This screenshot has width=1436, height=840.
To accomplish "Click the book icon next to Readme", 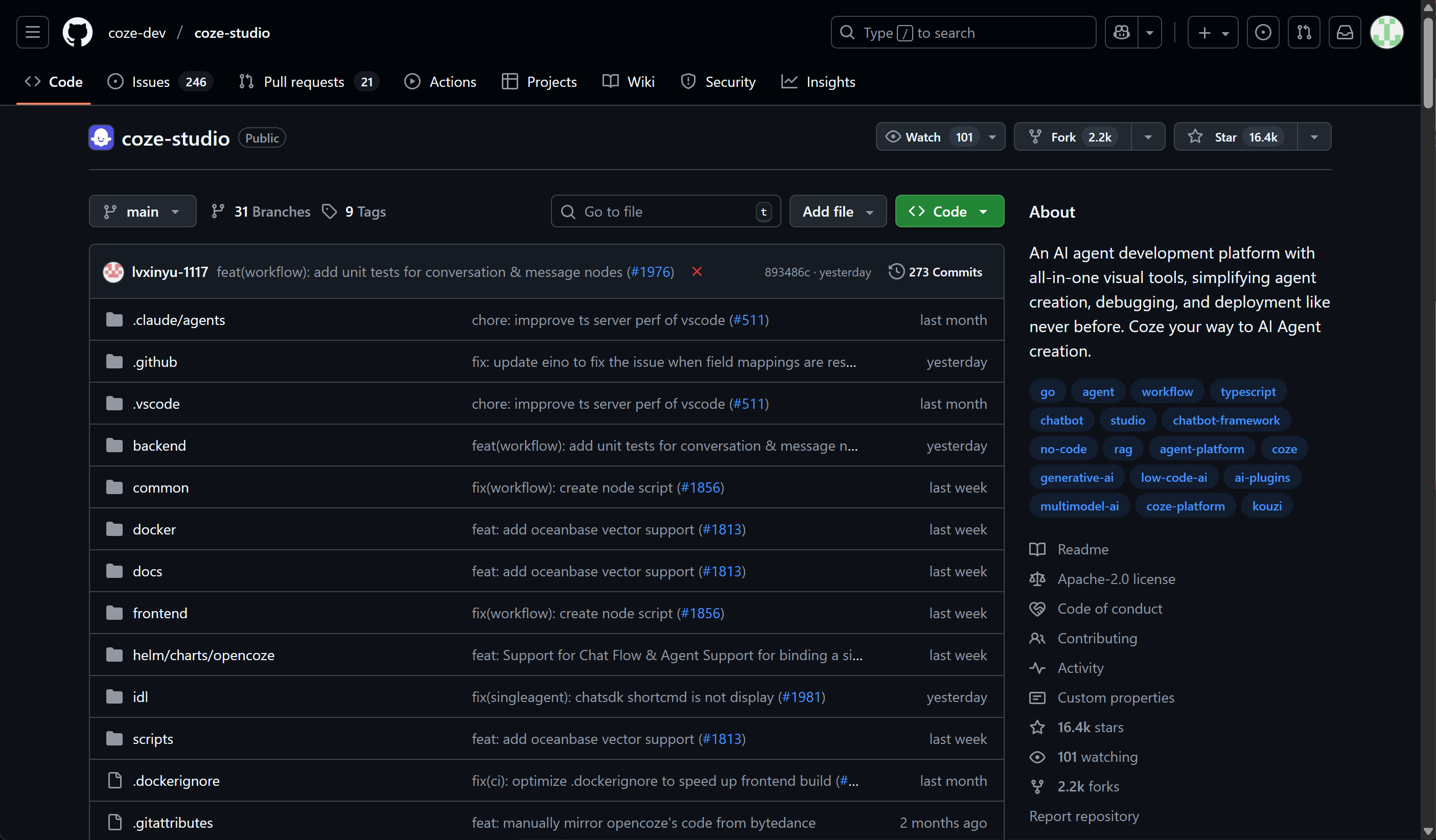I will pyautogui.click(x=1037, y=549).
